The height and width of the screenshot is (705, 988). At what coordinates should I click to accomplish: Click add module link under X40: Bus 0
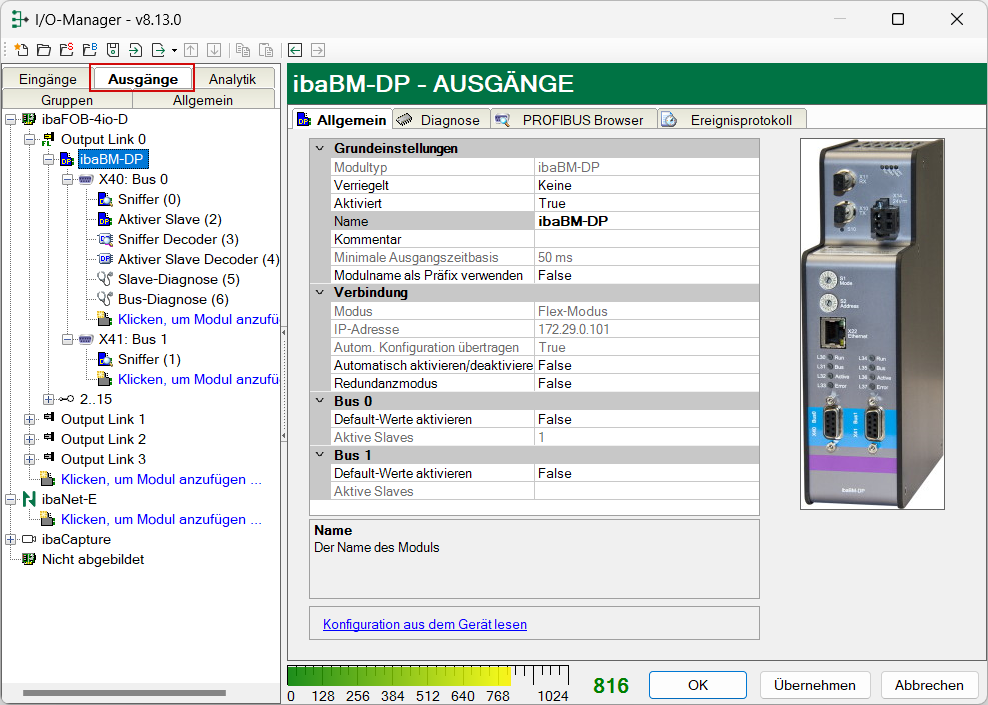(198, 319)
